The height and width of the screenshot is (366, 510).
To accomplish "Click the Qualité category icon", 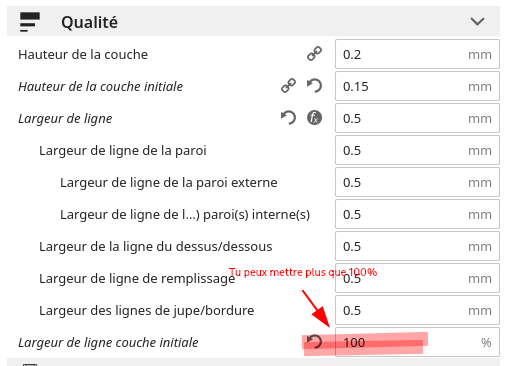I will coord(30,22).
